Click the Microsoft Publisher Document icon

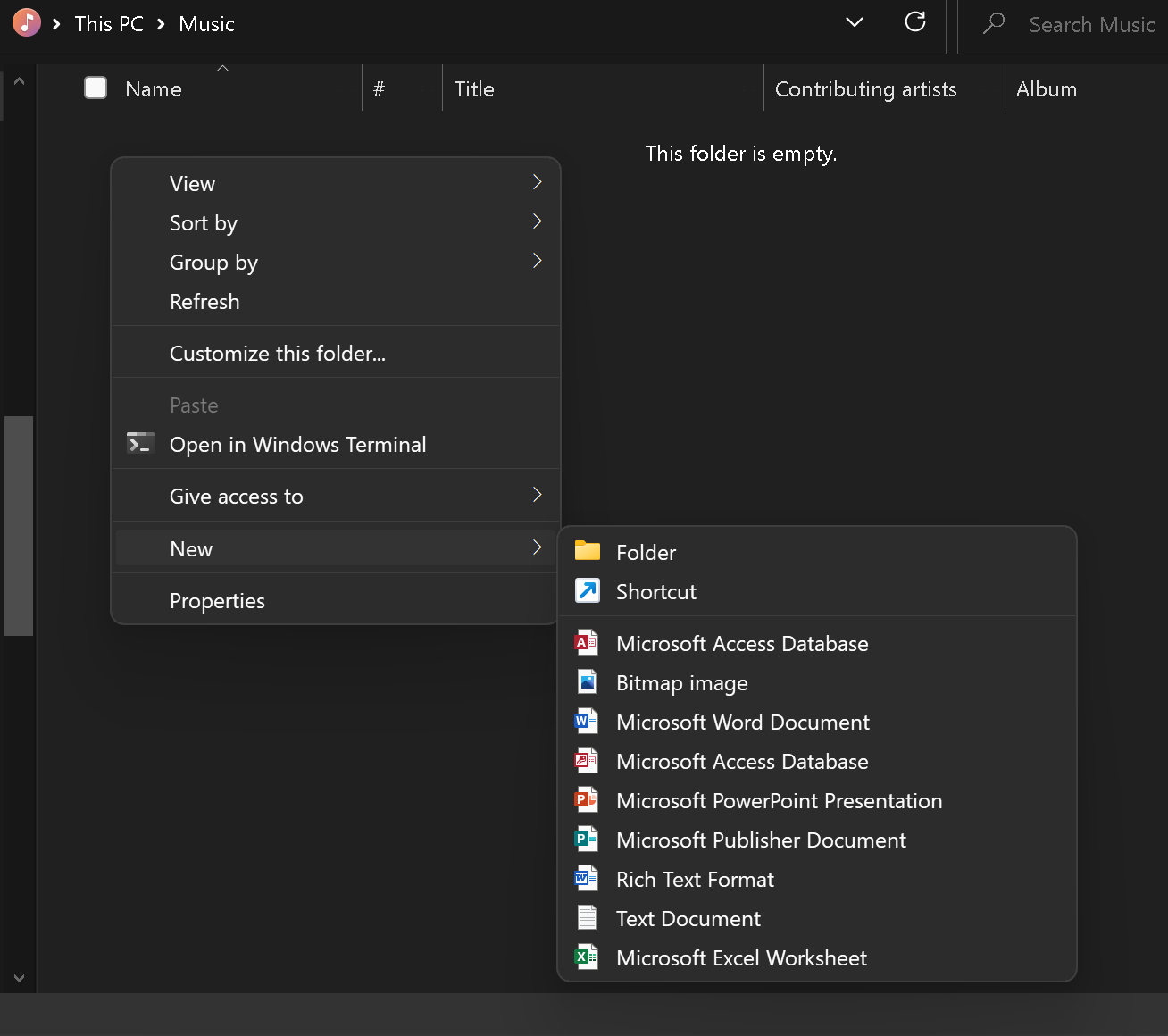587,840
